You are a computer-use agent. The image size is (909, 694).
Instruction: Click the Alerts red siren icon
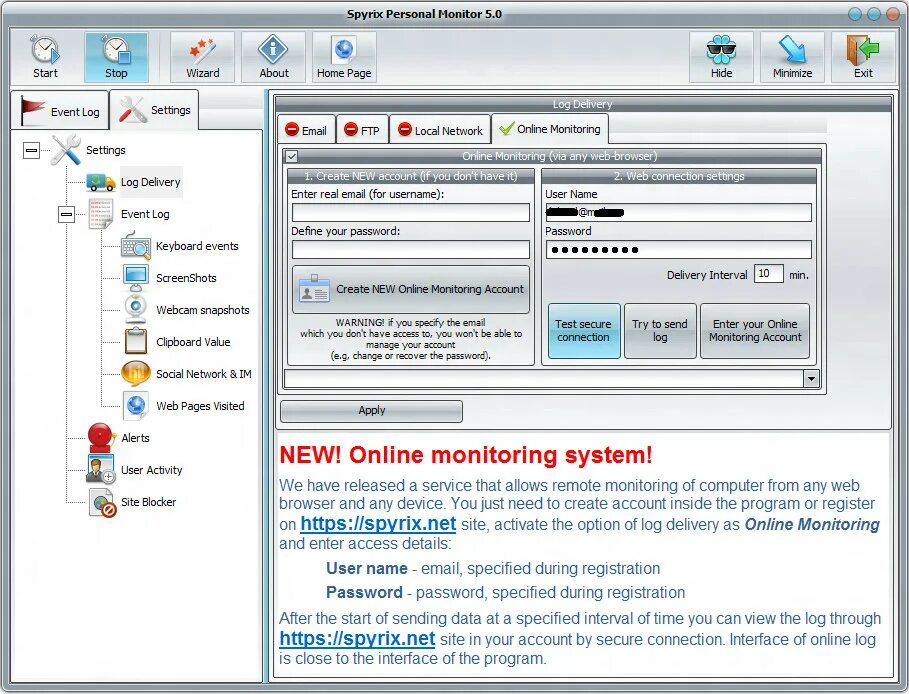pyautogui.click(x=101, y=438)
